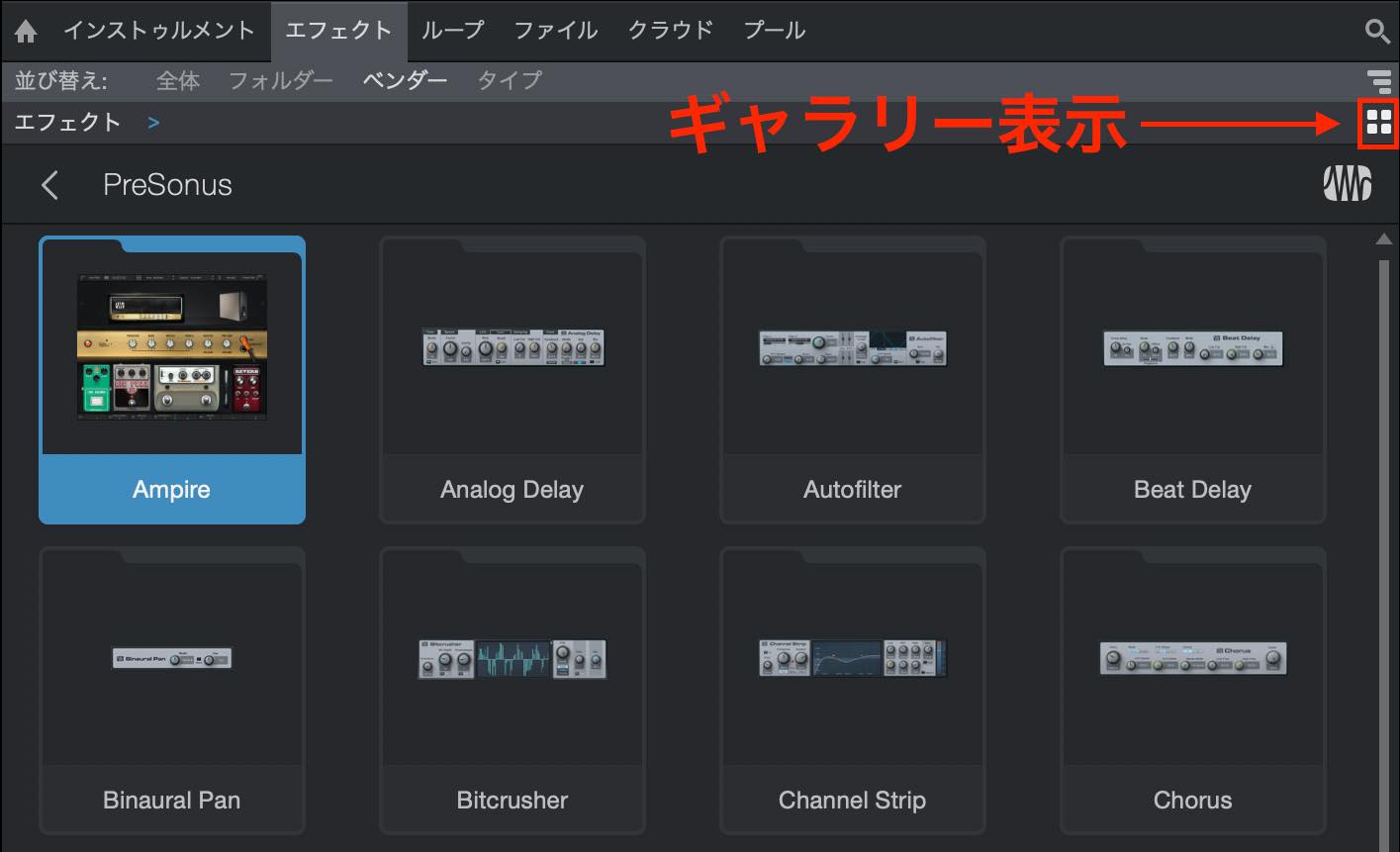Open the ループ tab
The width and height of the screenshot is (1400, 852).
pos(452,31)
